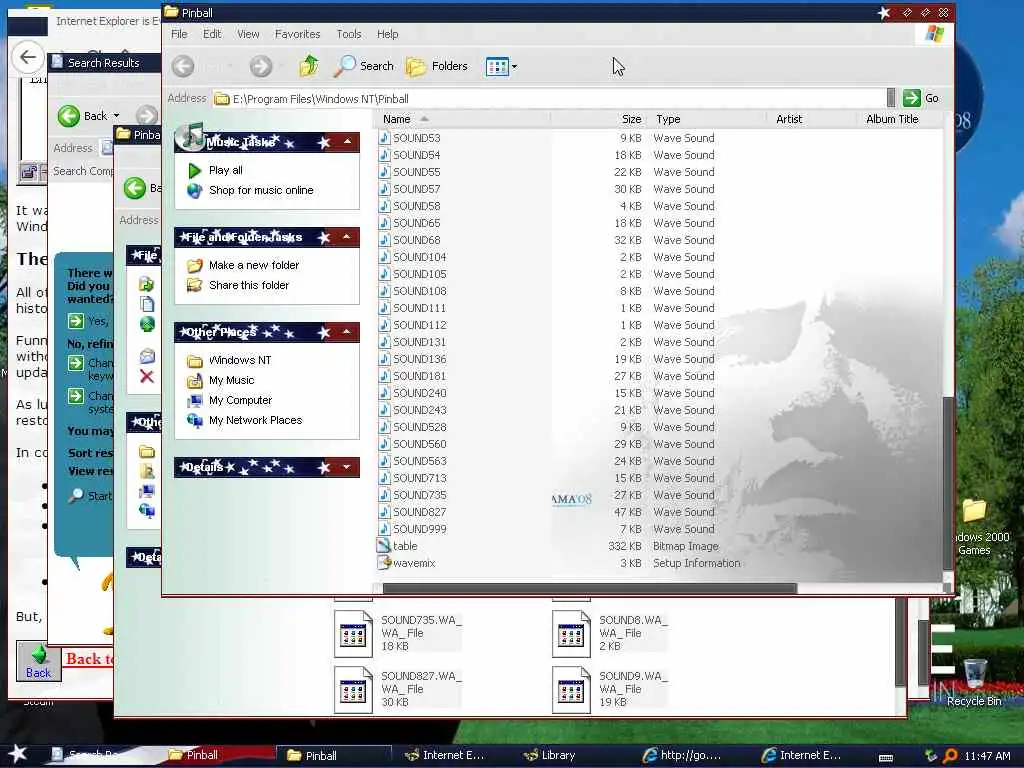The image size is (1024, 768).
Task: Open the address bar dropdown arrow
Action: (x=891, y=98)
